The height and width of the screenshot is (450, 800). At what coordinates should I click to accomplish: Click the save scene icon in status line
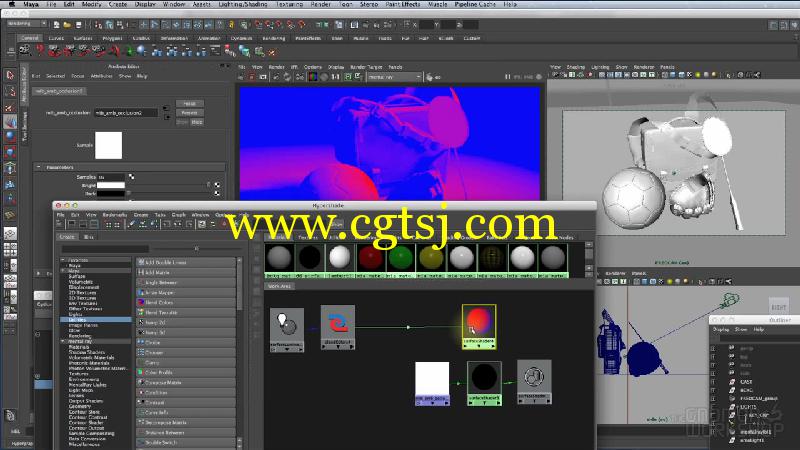tap(78, 24)
